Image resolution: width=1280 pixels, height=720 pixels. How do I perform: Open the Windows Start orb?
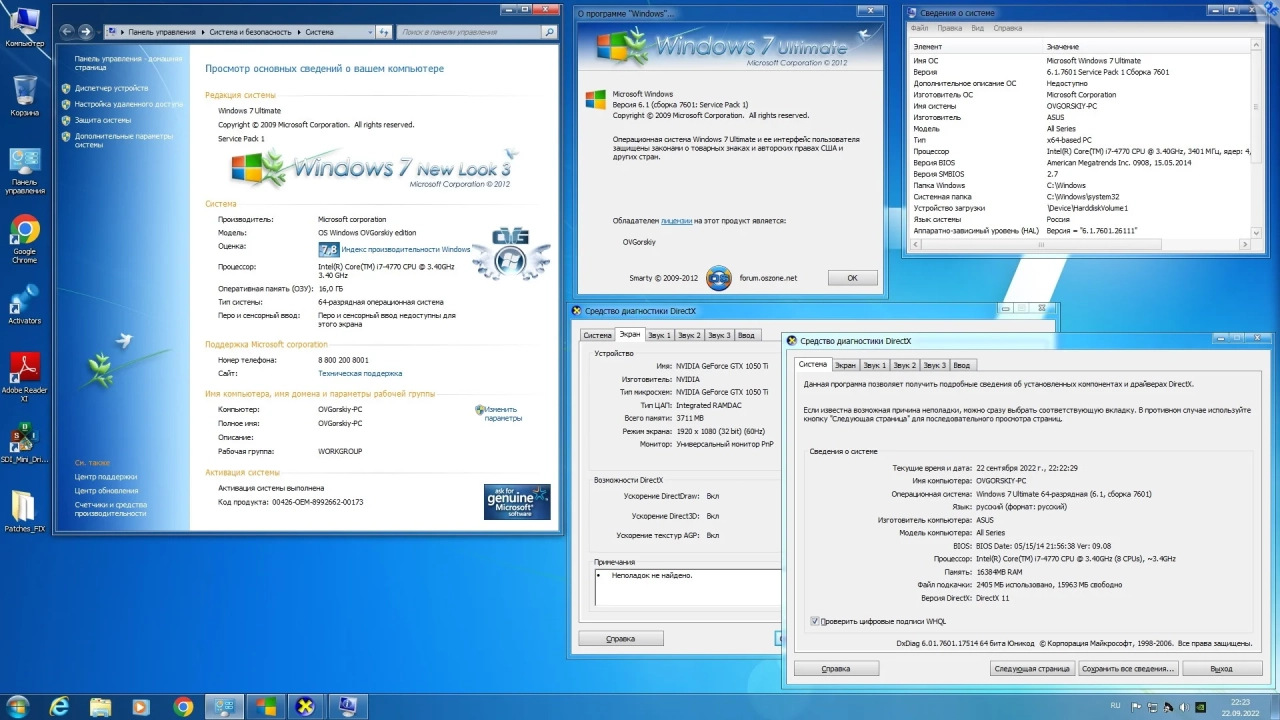[x=20, y=706]
